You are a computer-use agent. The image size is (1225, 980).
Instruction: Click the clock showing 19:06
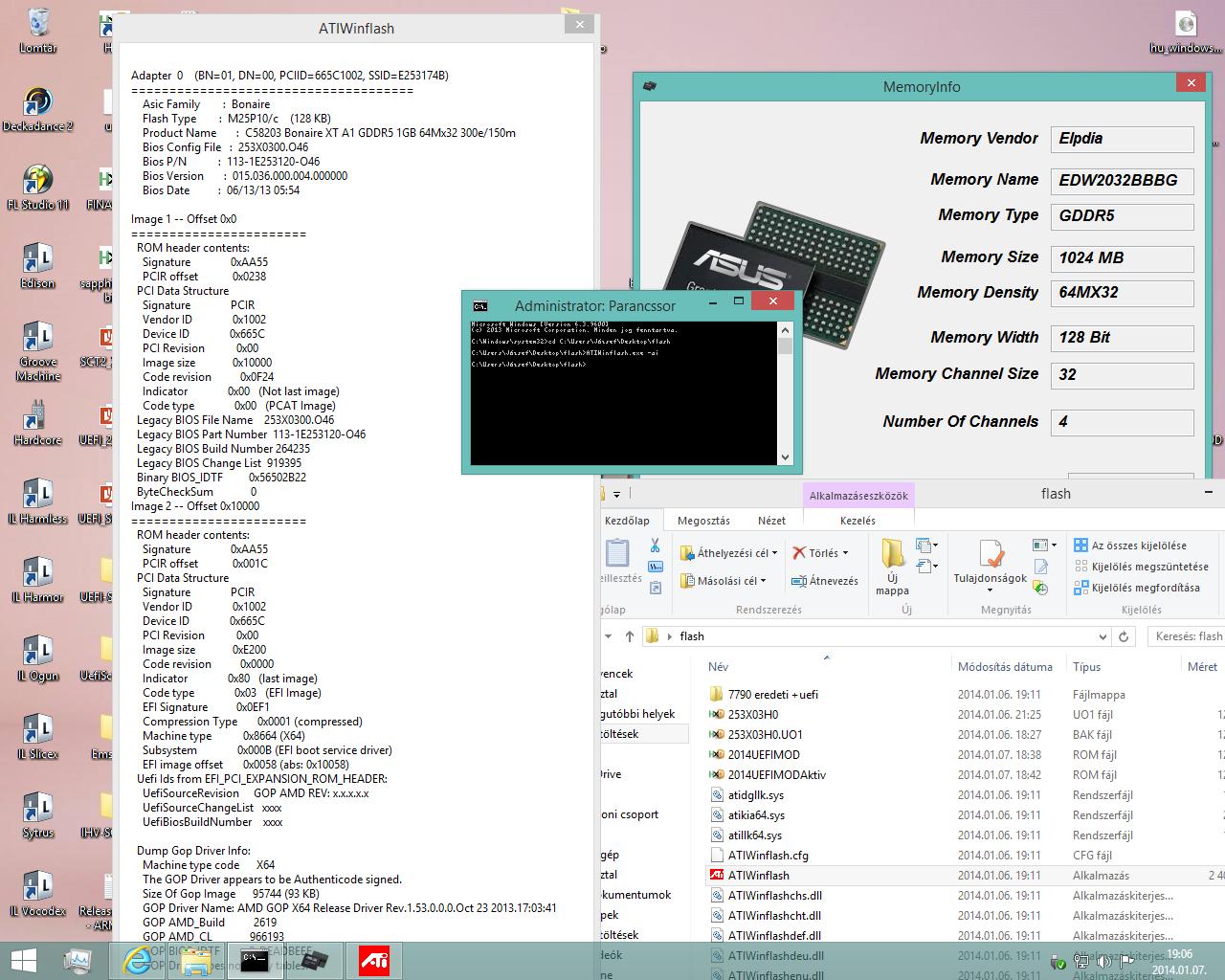1179,954
